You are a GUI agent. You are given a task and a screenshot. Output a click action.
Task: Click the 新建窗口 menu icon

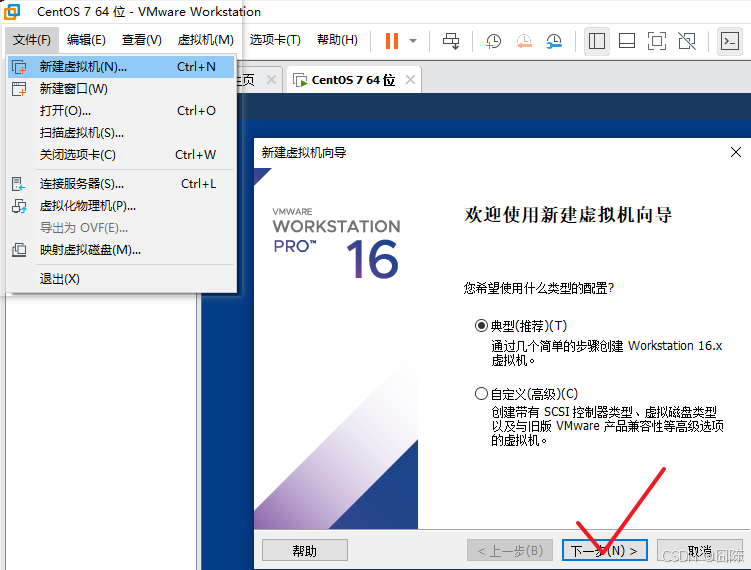[19, 89]
